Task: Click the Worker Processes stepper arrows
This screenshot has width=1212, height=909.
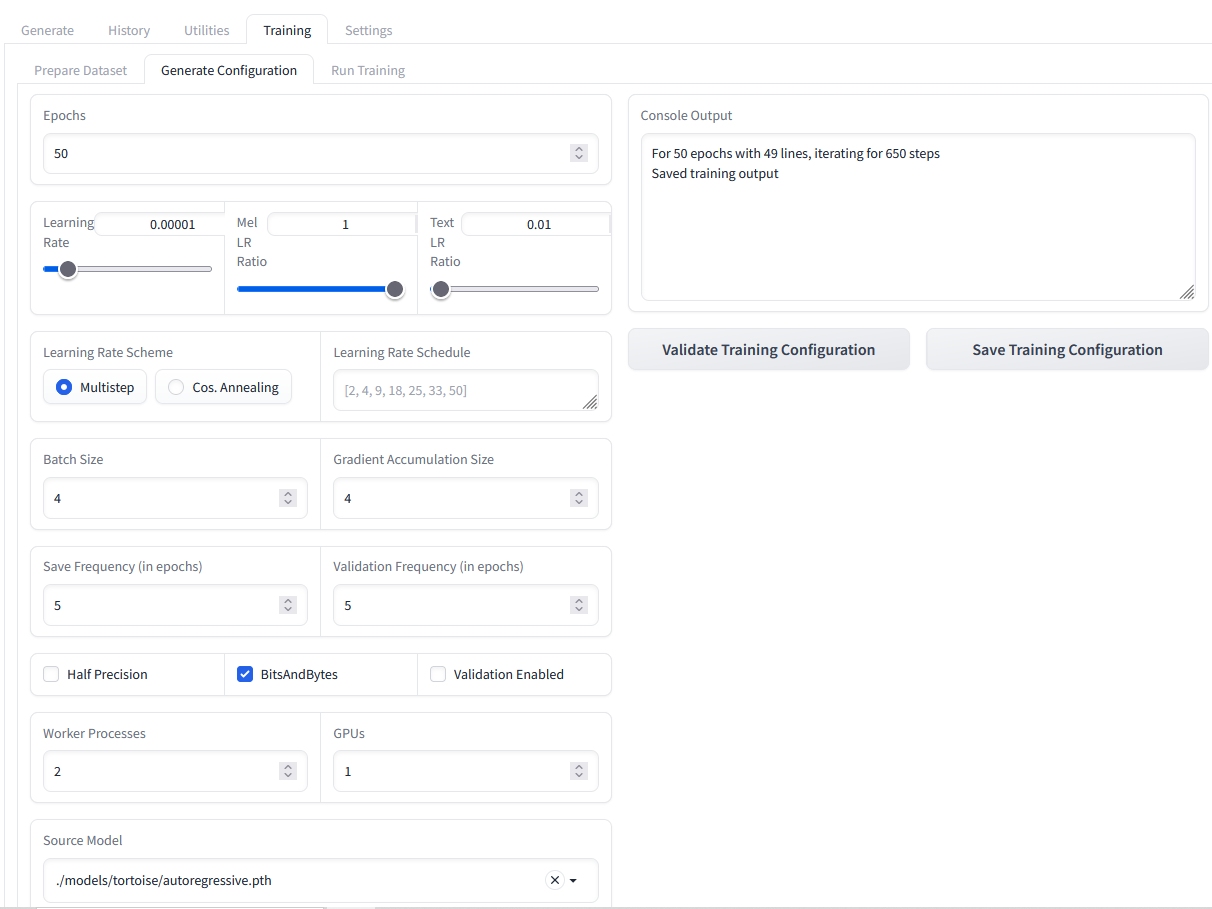Action: (x=288, y=771)
